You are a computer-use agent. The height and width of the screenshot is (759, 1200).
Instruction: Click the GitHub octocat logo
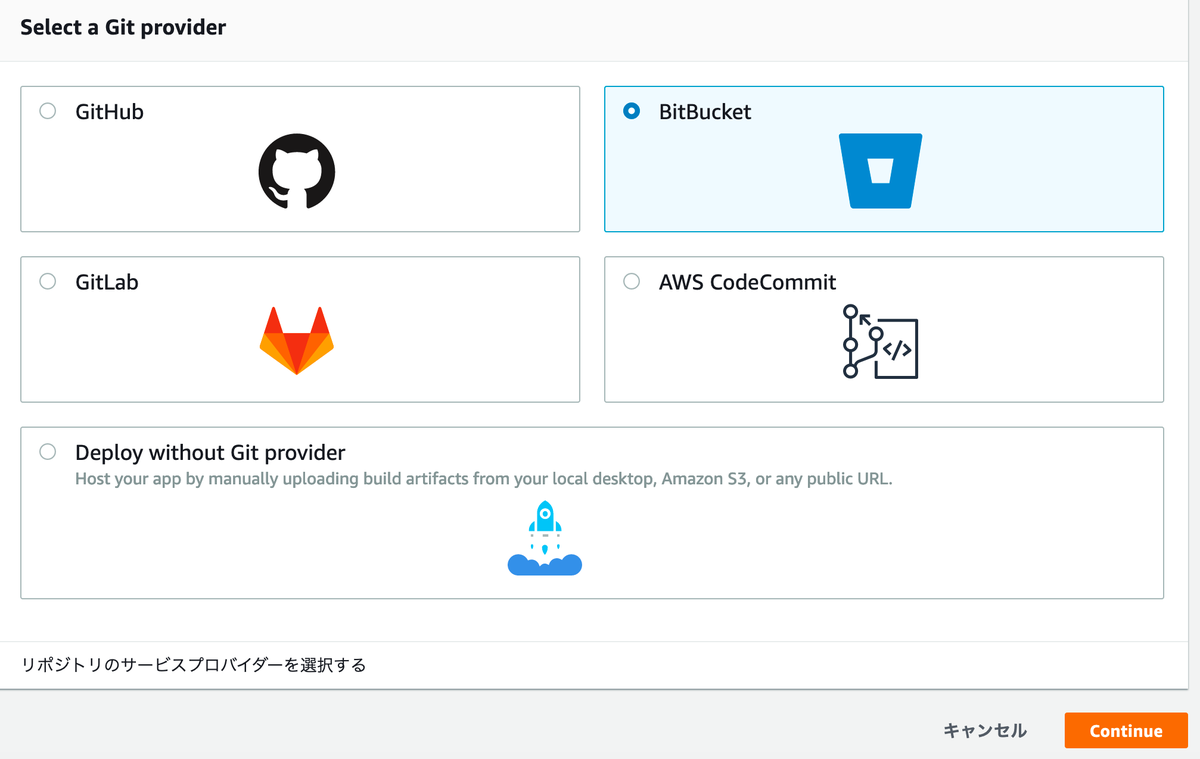pos(297,171)
